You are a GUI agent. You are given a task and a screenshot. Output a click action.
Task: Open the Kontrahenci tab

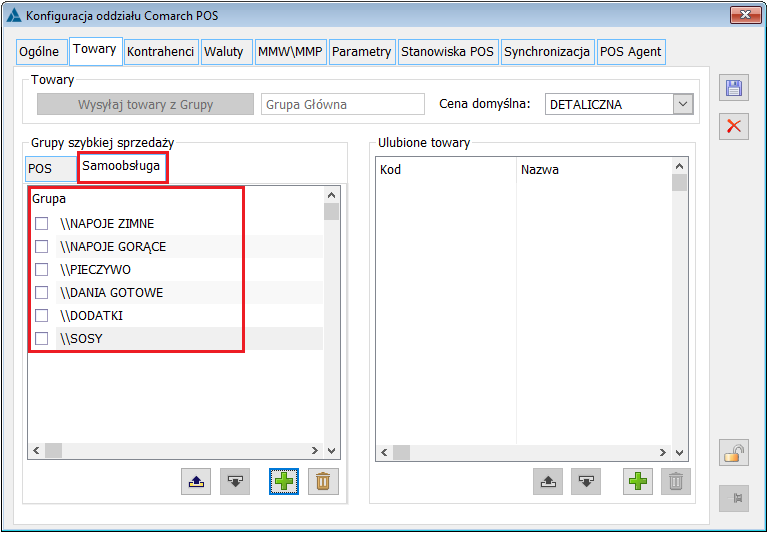coord(161,51)
